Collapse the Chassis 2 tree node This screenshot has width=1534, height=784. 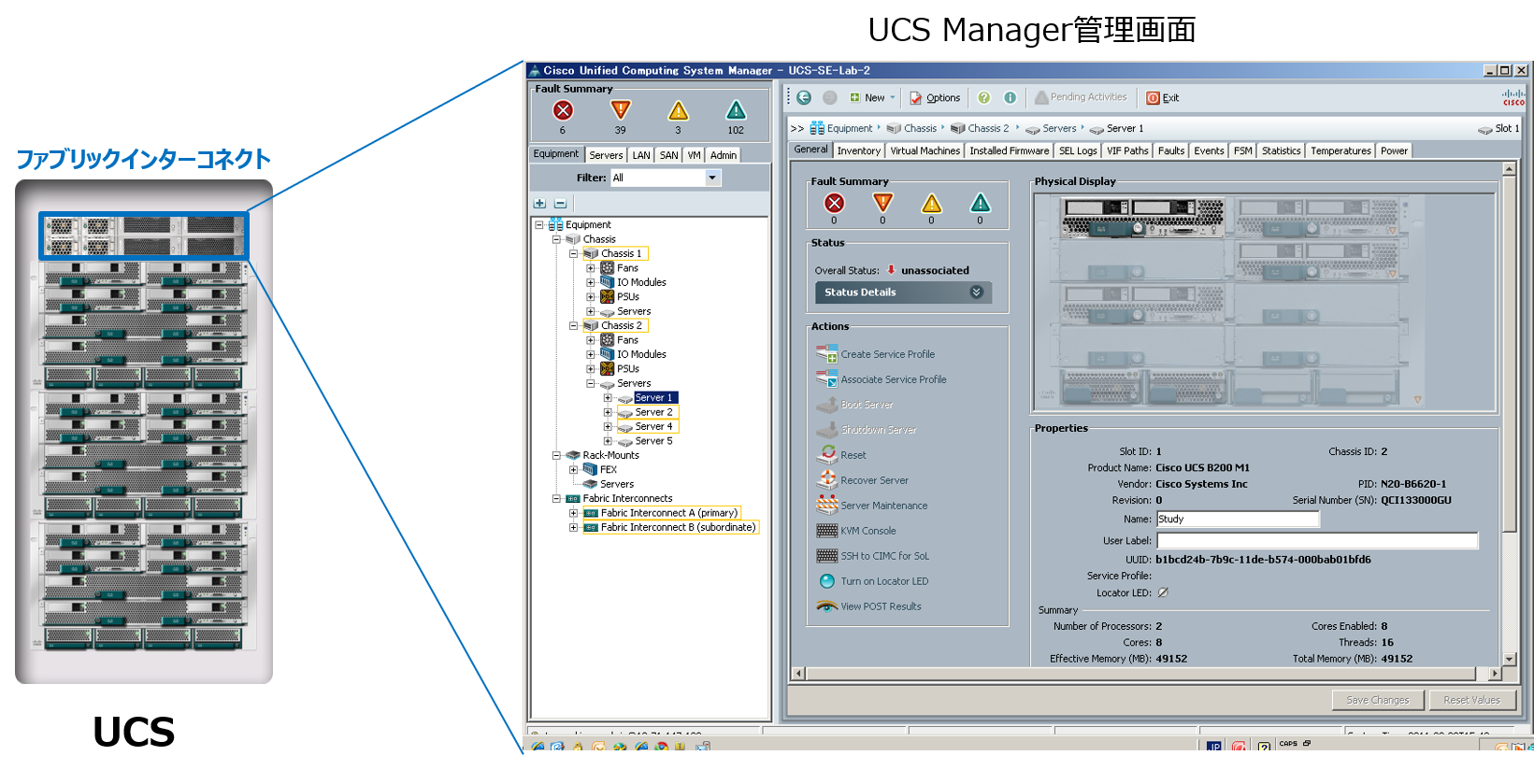coord(573,326)
